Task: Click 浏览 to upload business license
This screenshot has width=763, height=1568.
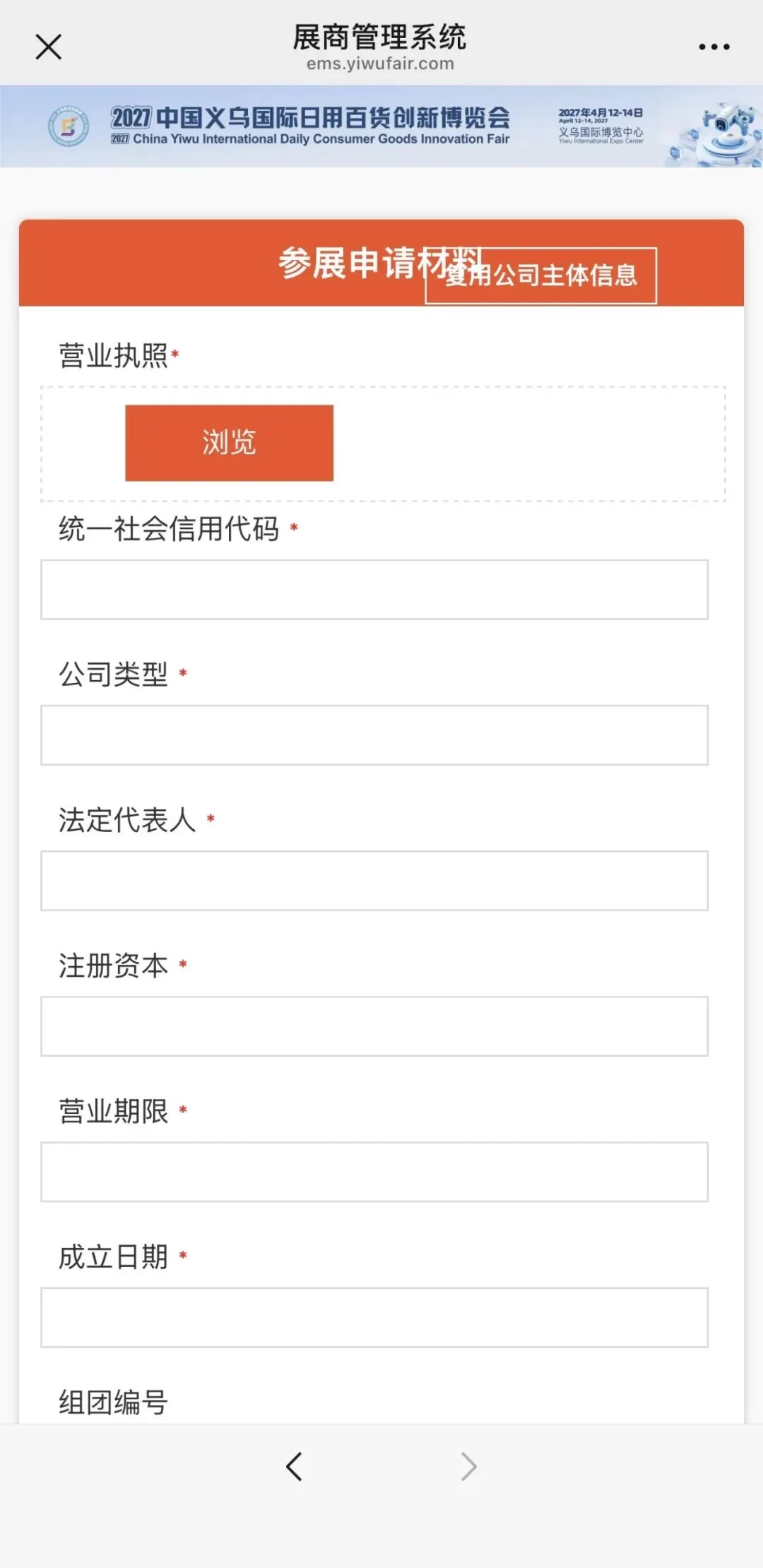Action: (x=229, y=443)
